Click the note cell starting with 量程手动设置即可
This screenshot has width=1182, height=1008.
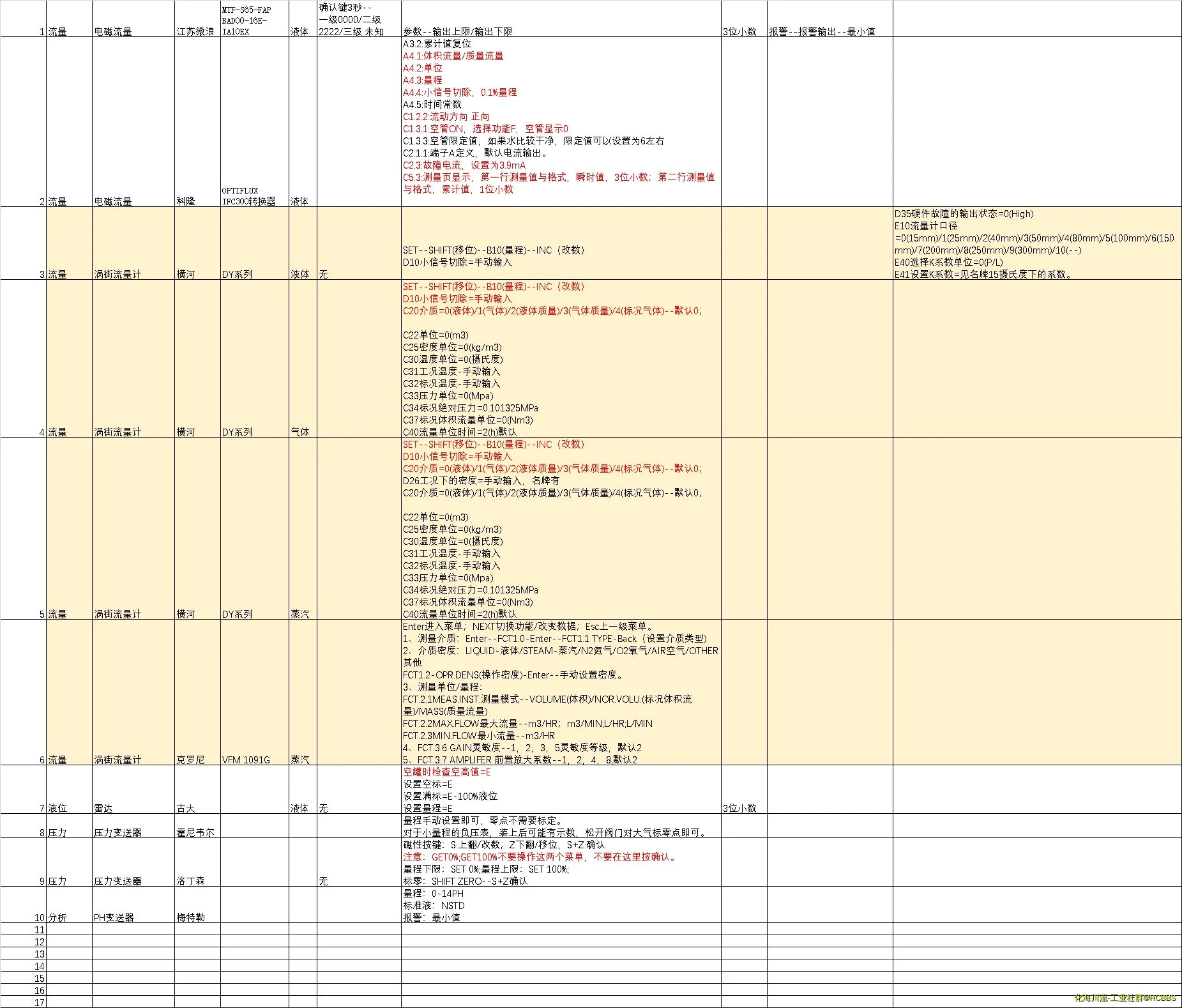coord(561,826)
